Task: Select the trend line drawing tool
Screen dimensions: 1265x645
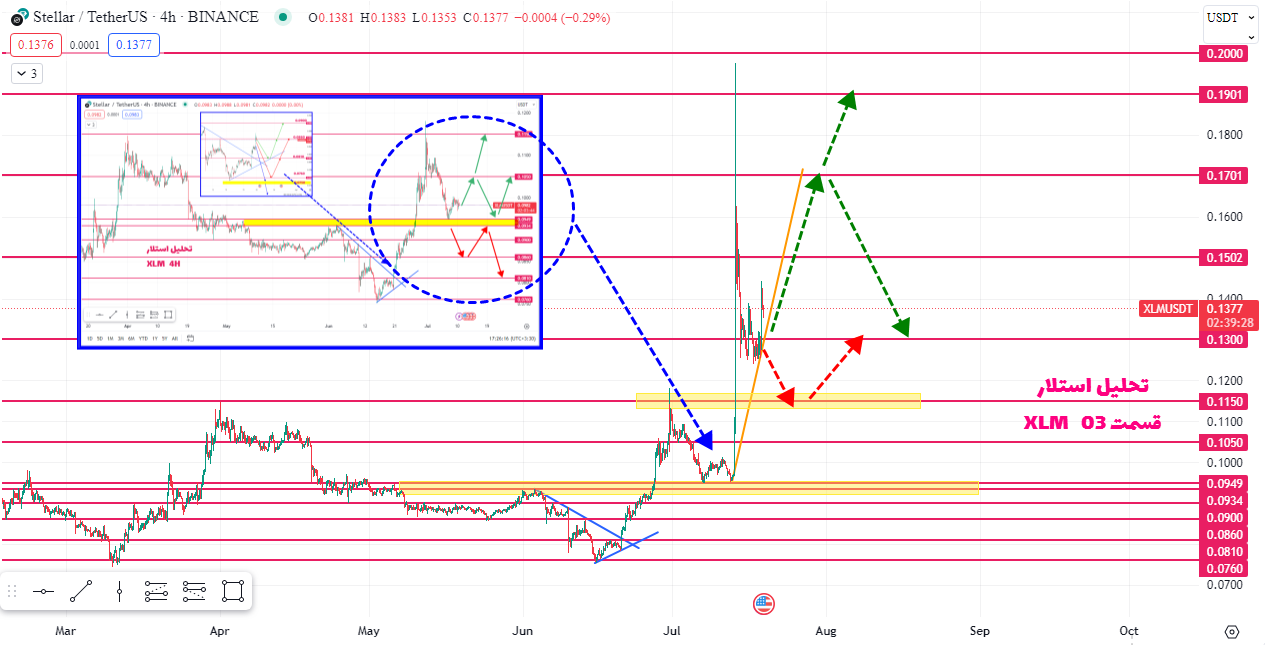Action: coord(81,591)
